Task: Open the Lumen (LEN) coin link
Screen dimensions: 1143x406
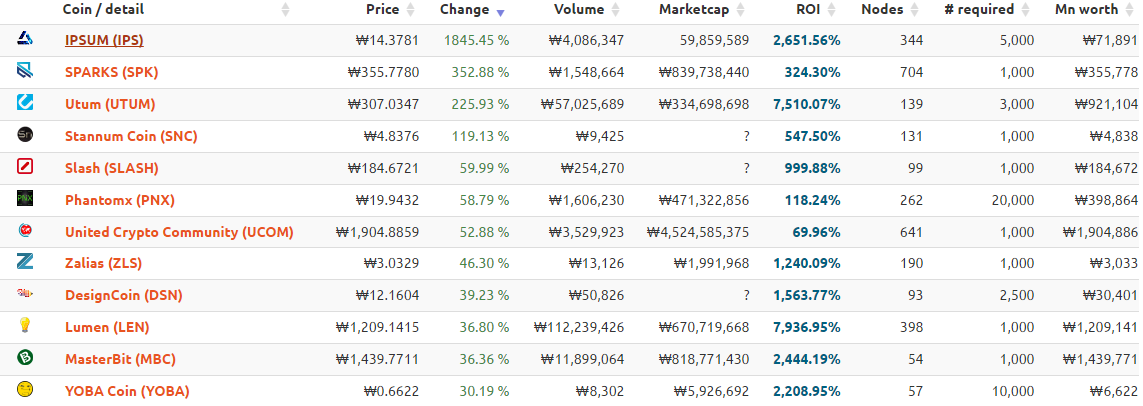Action: tap(107, 327)
